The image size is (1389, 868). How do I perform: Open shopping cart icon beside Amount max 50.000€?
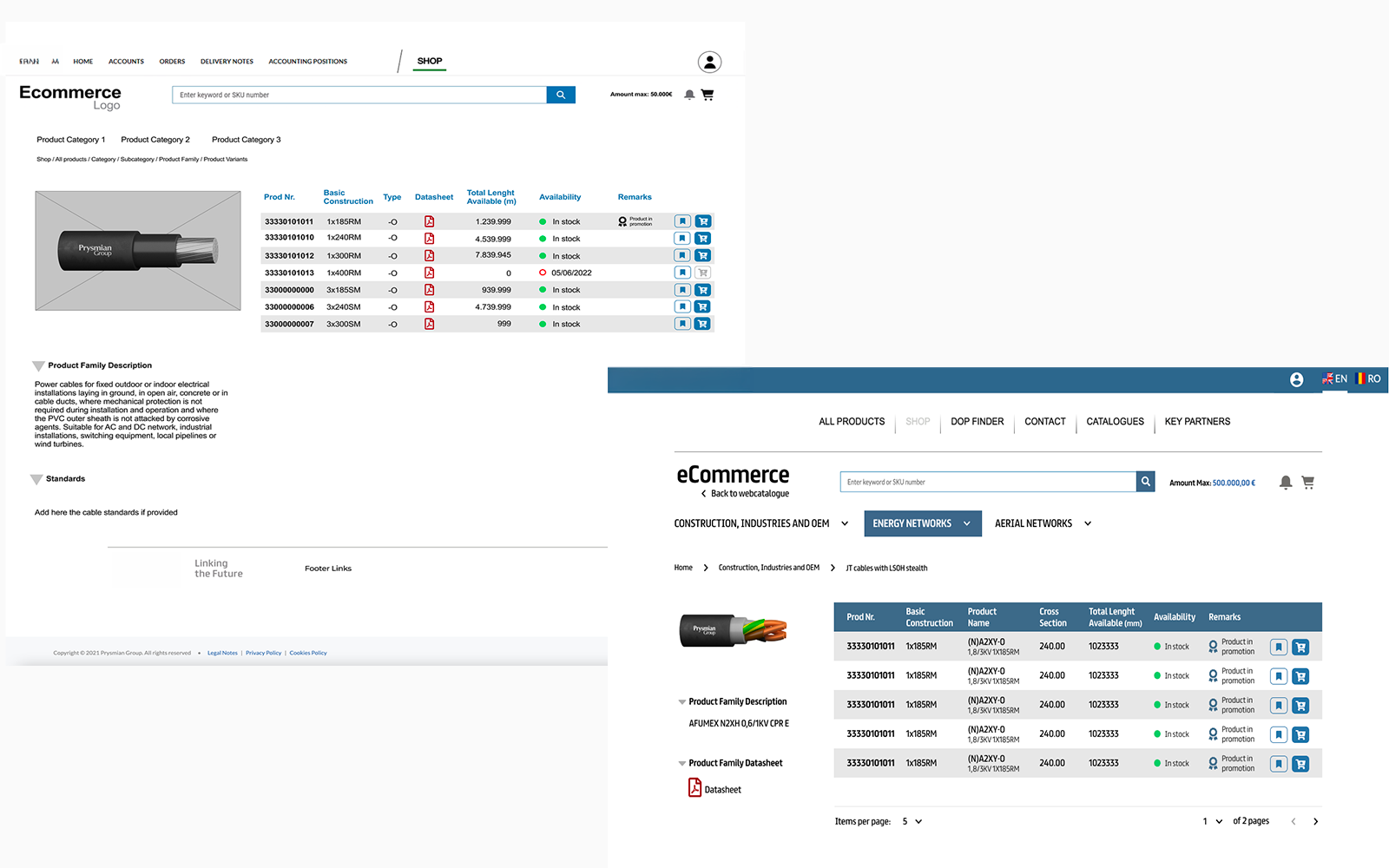coord(708,95)
